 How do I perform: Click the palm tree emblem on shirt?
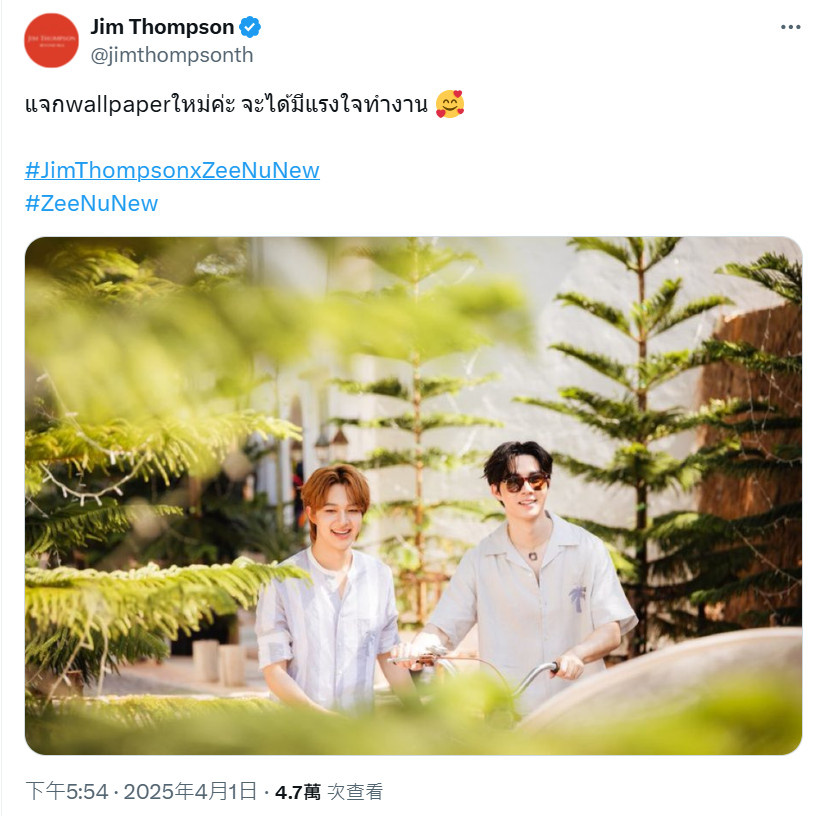pos(577,599)
